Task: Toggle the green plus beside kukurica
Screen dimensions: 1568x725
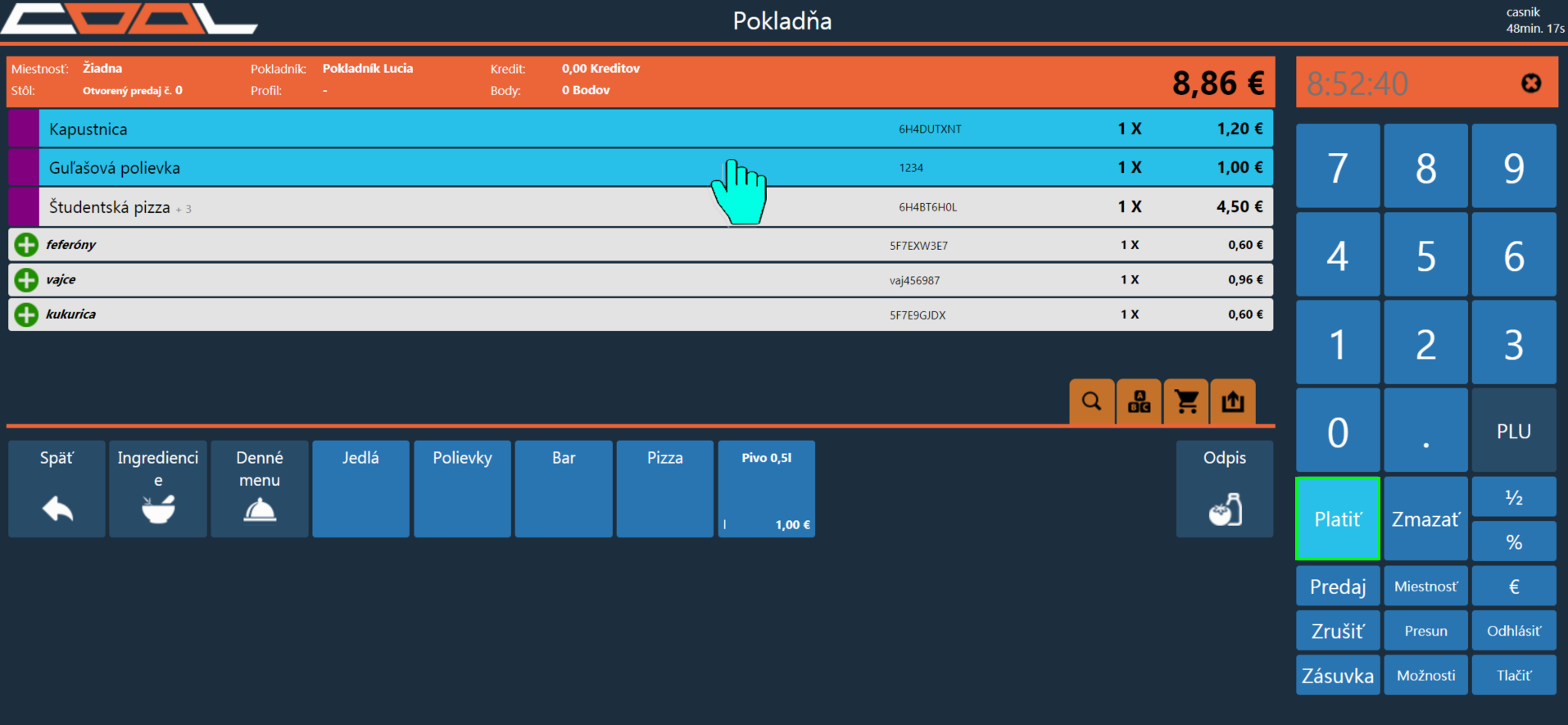Action: 26,315
